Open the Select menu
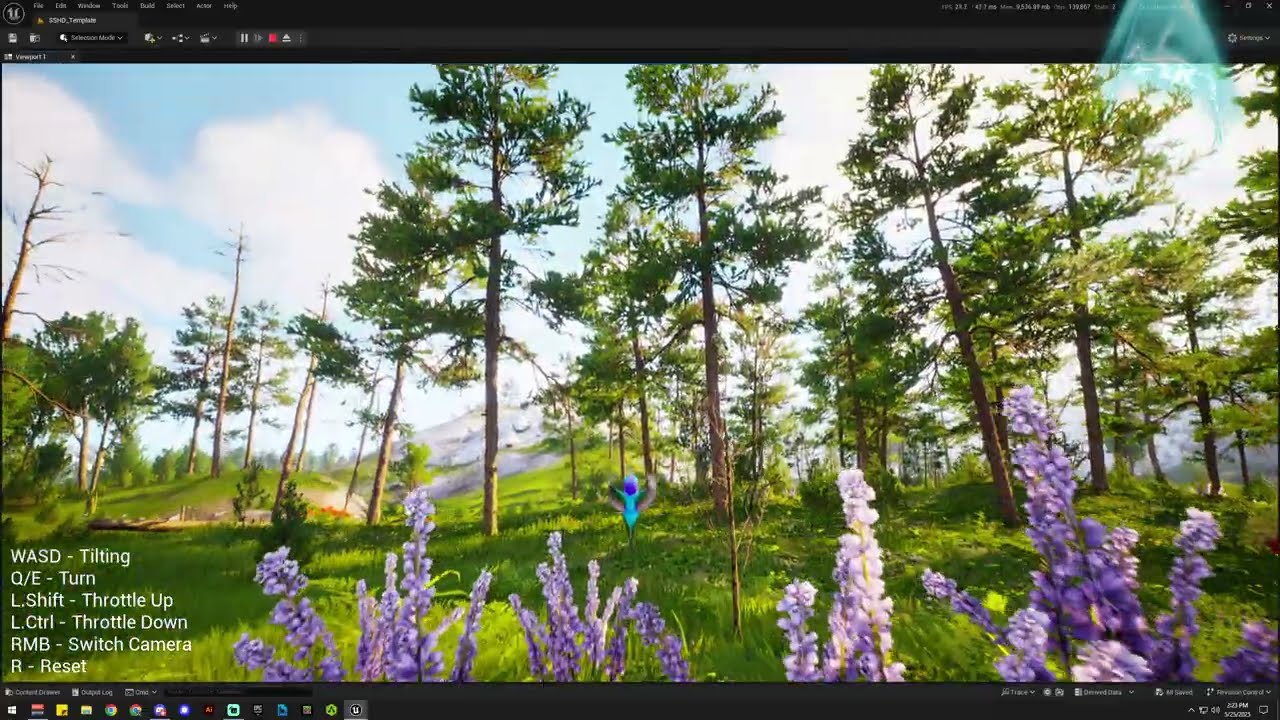Screen dimensions: 1280x720 click(x=175, y=6)
